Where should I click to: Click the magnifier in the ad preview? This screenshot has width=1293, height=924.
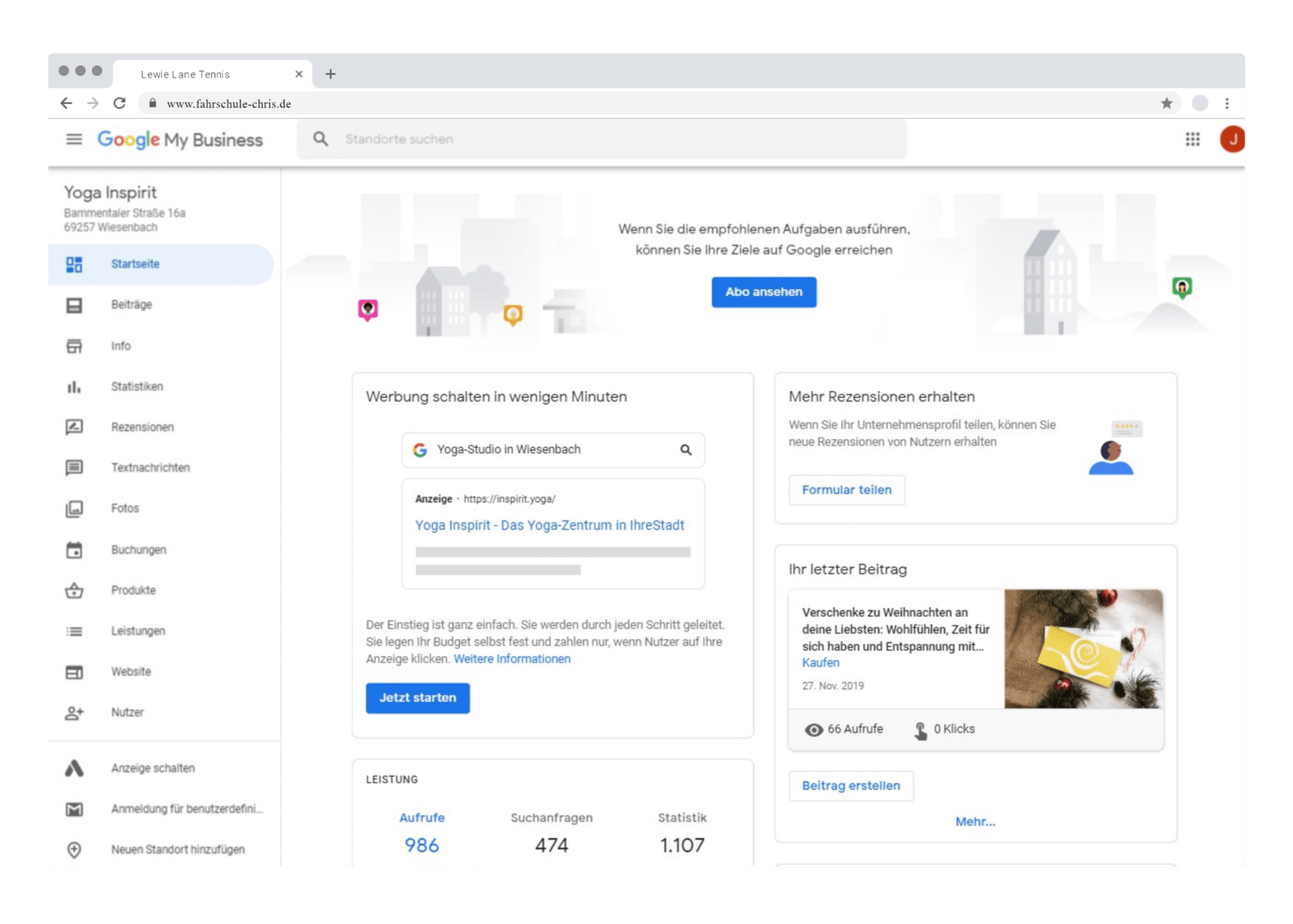point(686,450)
